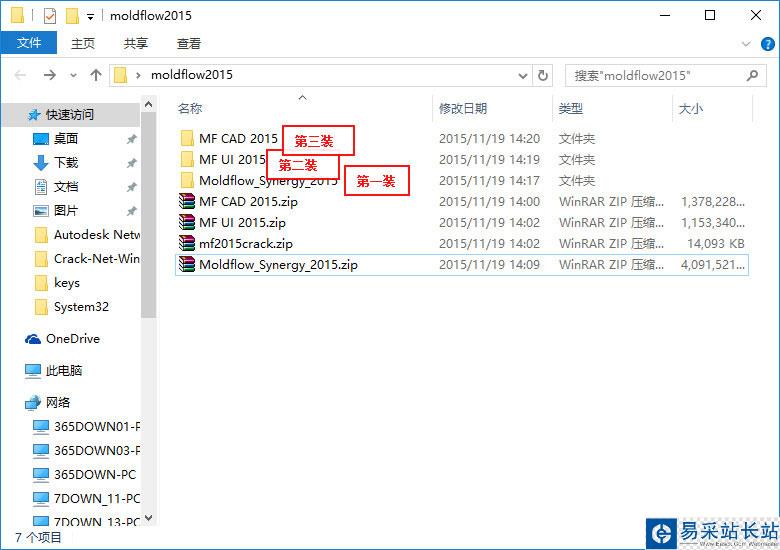The width and height of the screenshot is (780, 550).
Task: Click the properties icon in quick access toolbar
Action: pos(50,16)
